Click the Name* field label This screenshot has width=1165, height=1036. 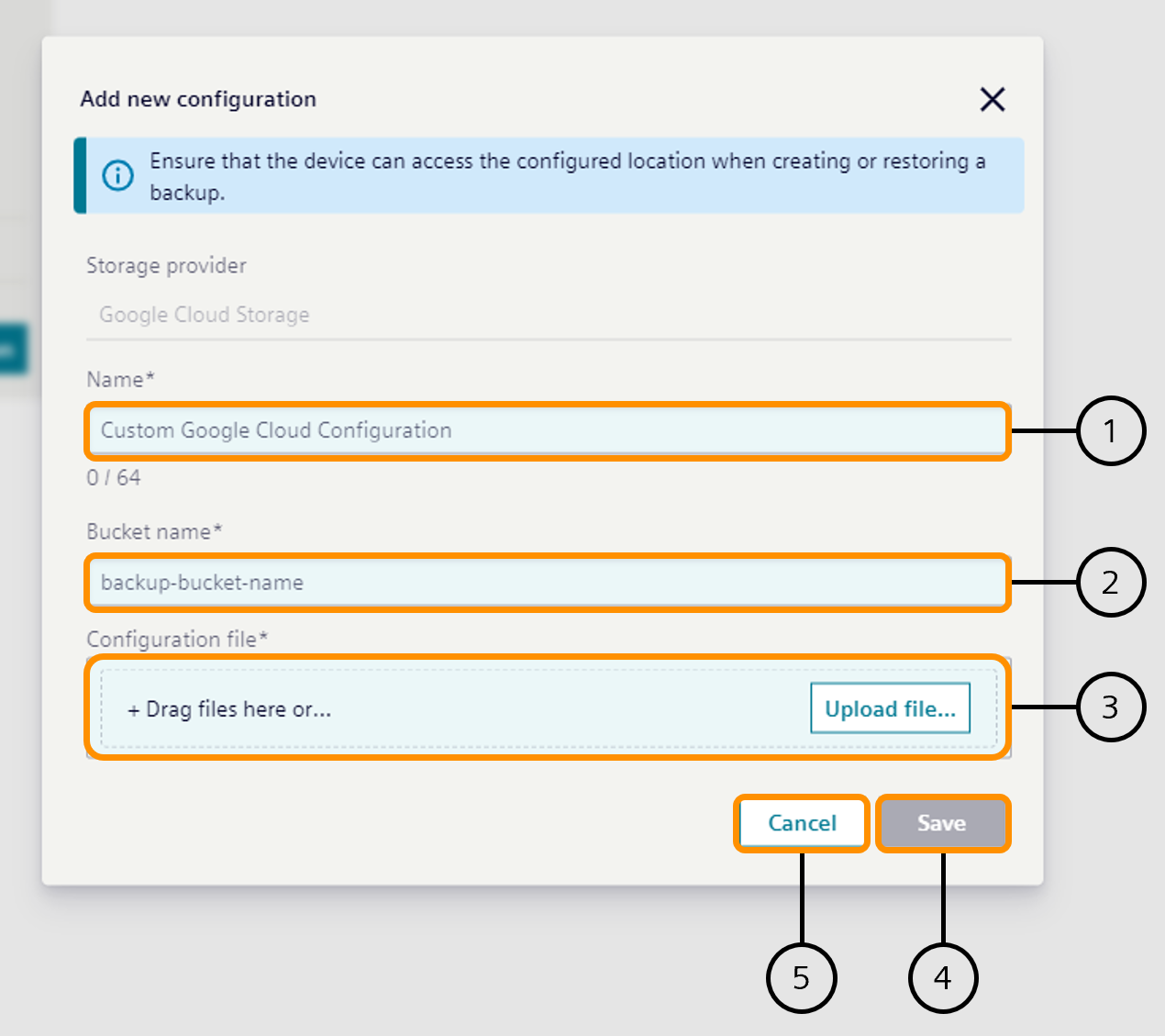click(x=119, y=379)
